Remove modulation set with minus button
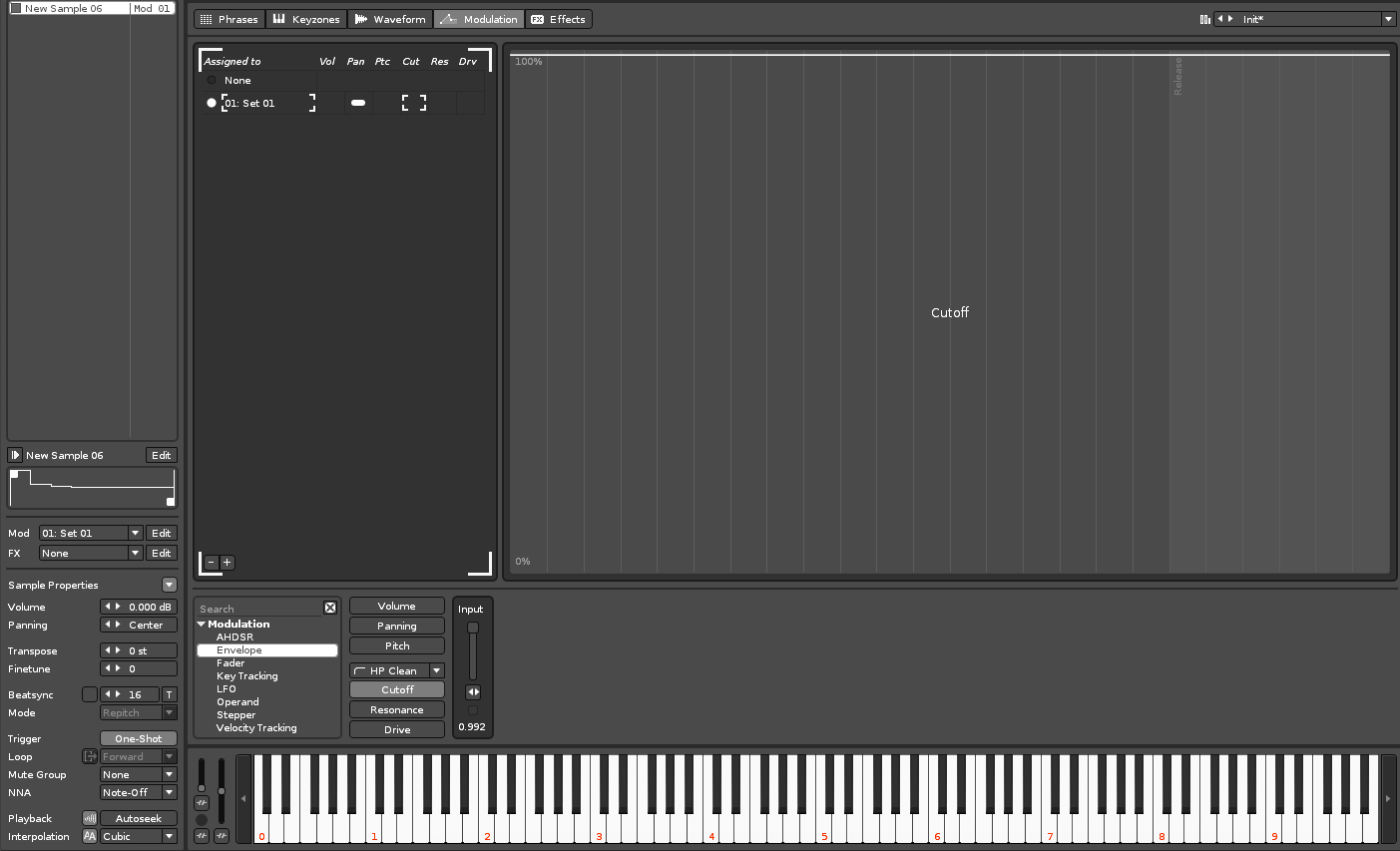 (212, 563)
